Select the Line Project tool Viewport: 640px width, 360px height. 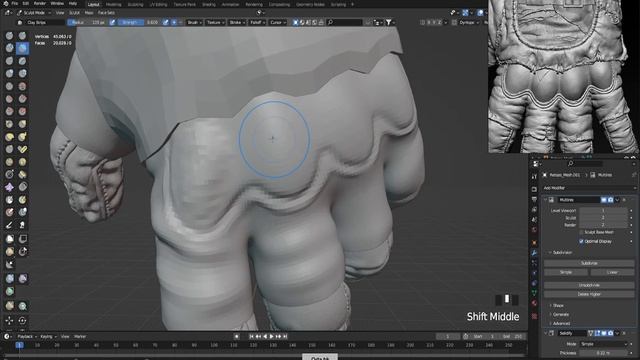pos(9,265)
